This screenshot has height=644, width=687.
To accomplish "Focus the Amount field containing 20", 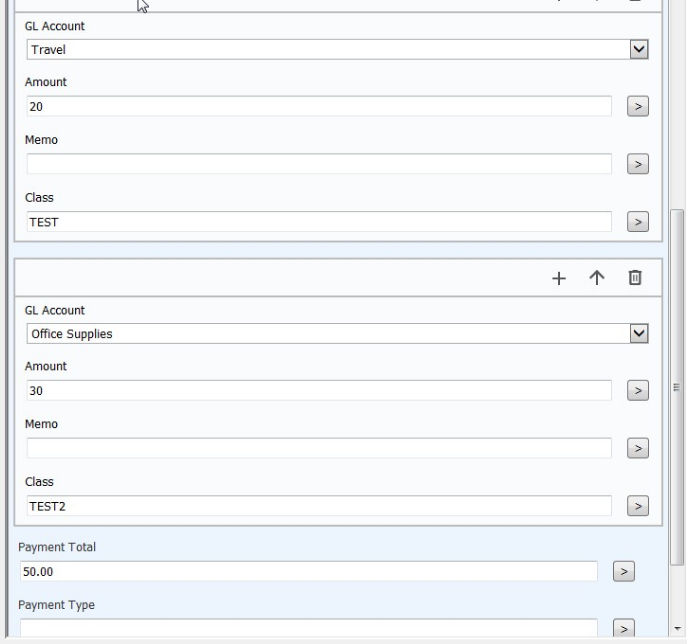I will 319,106.
